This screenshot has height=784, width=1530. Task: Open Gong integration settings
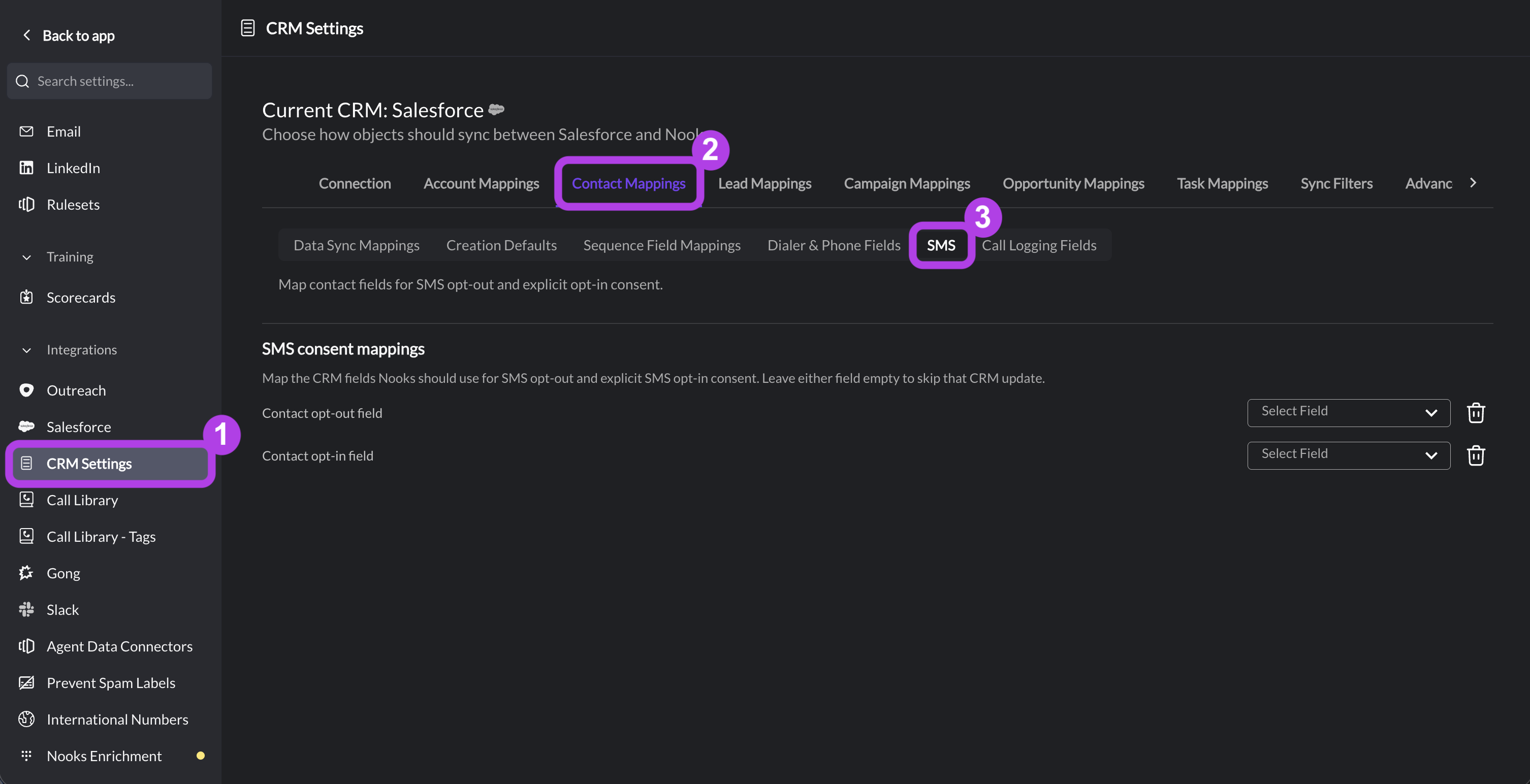pyautogui.click(x=63, y=573)
